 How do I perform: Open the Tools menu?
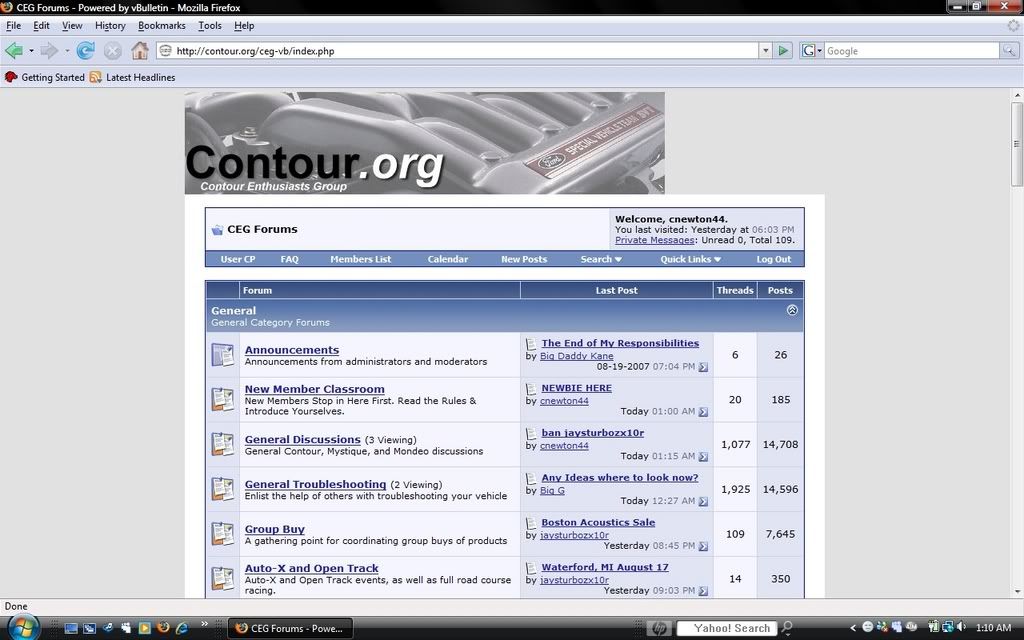tap(210, 25)
